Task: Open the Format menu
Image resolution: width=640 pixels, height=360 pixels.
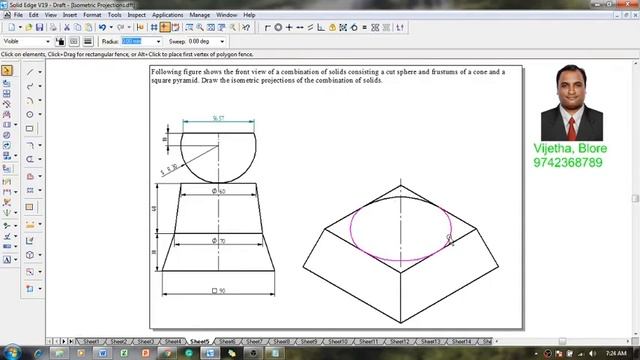Action: (x=92, y=15)
